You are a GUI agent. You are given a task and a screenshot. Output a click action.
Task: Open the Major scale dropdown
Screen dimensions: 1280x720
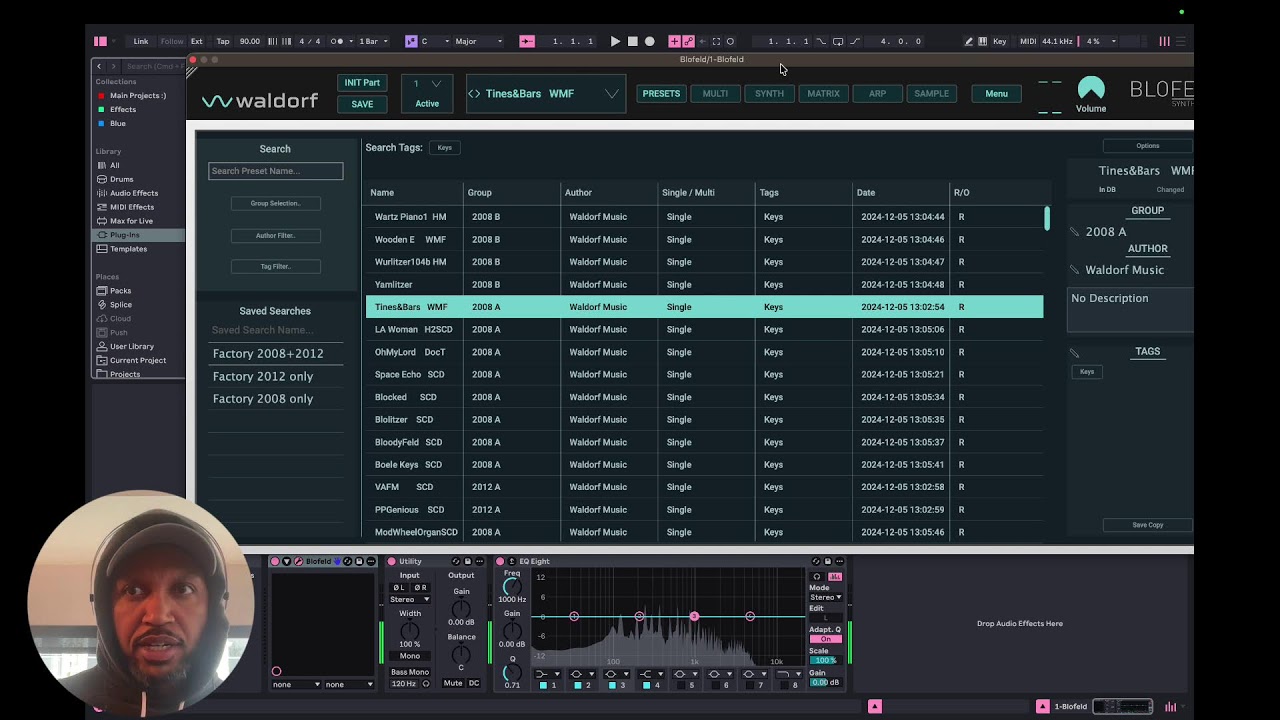coord(479,41)
